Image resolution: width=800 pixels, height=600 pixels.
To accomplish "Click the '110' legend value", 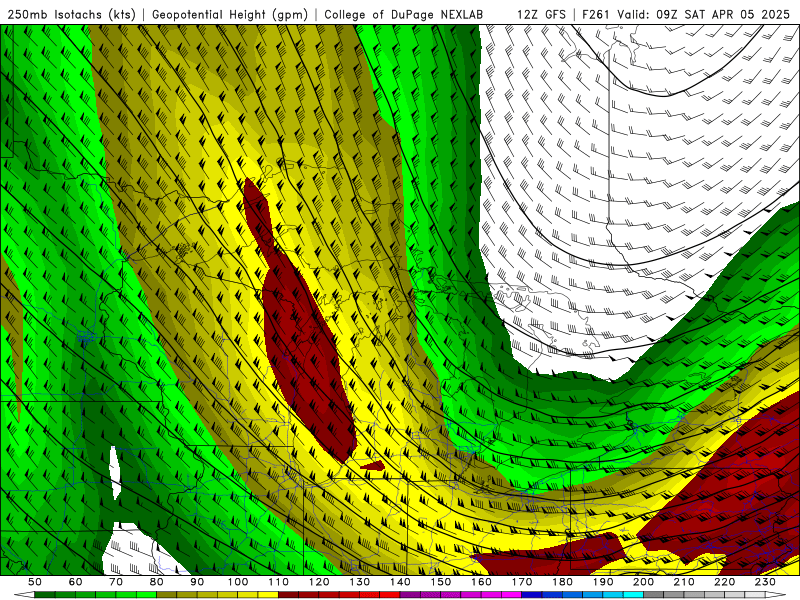I will (x=279, y=582).
